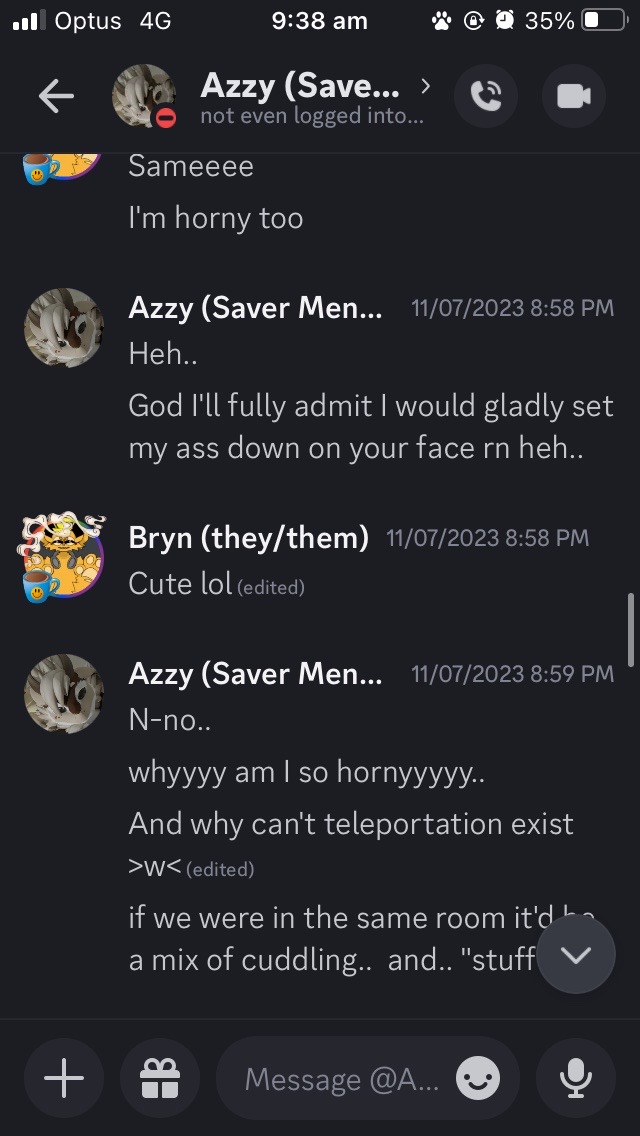Open Azzy's avatar beside the 8:59 PM message
The height and width of the screenshot is (1136, 640).
click(63, 694)
